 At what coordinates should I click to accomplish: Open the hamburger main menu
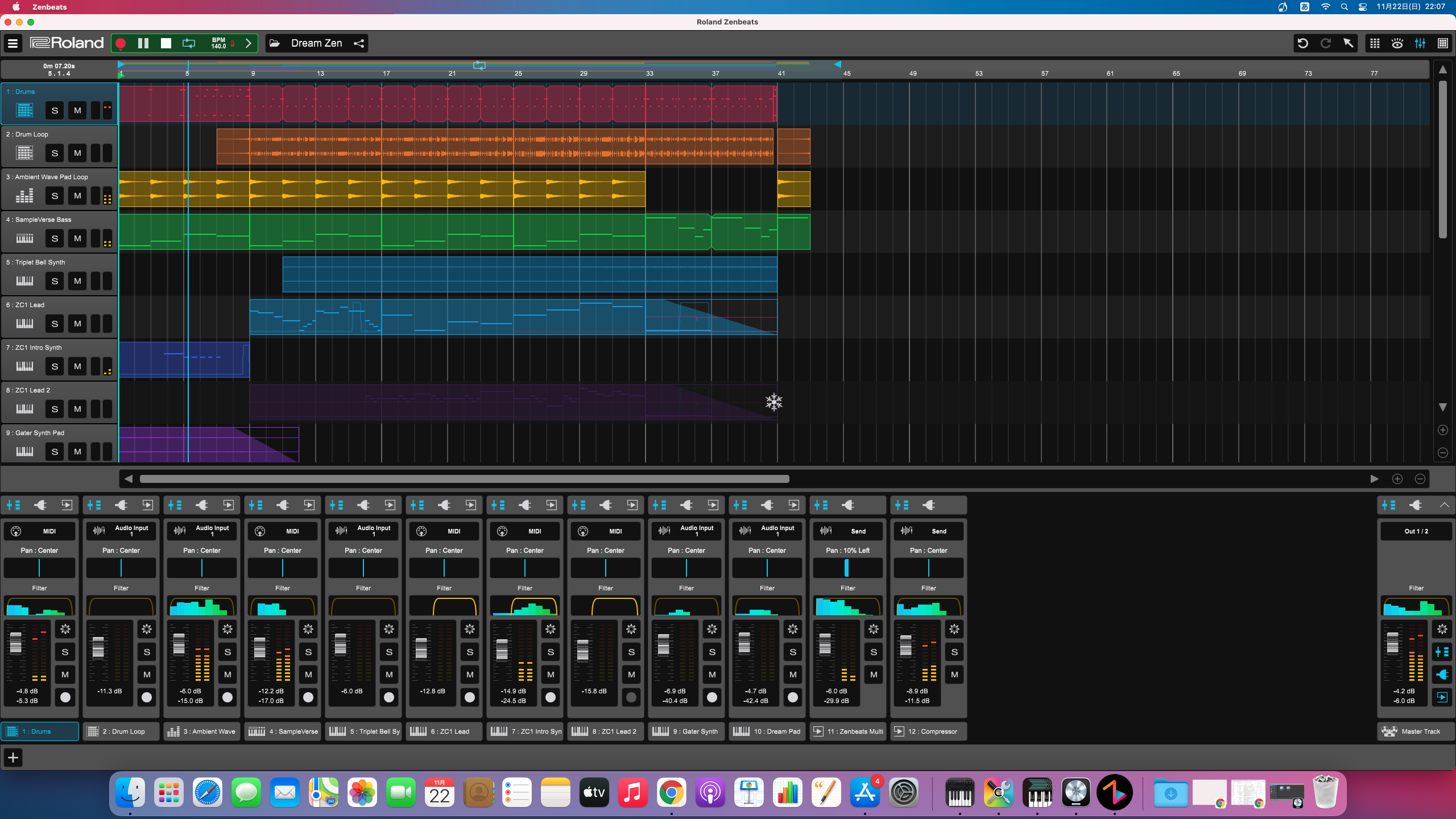pos(13,43)
